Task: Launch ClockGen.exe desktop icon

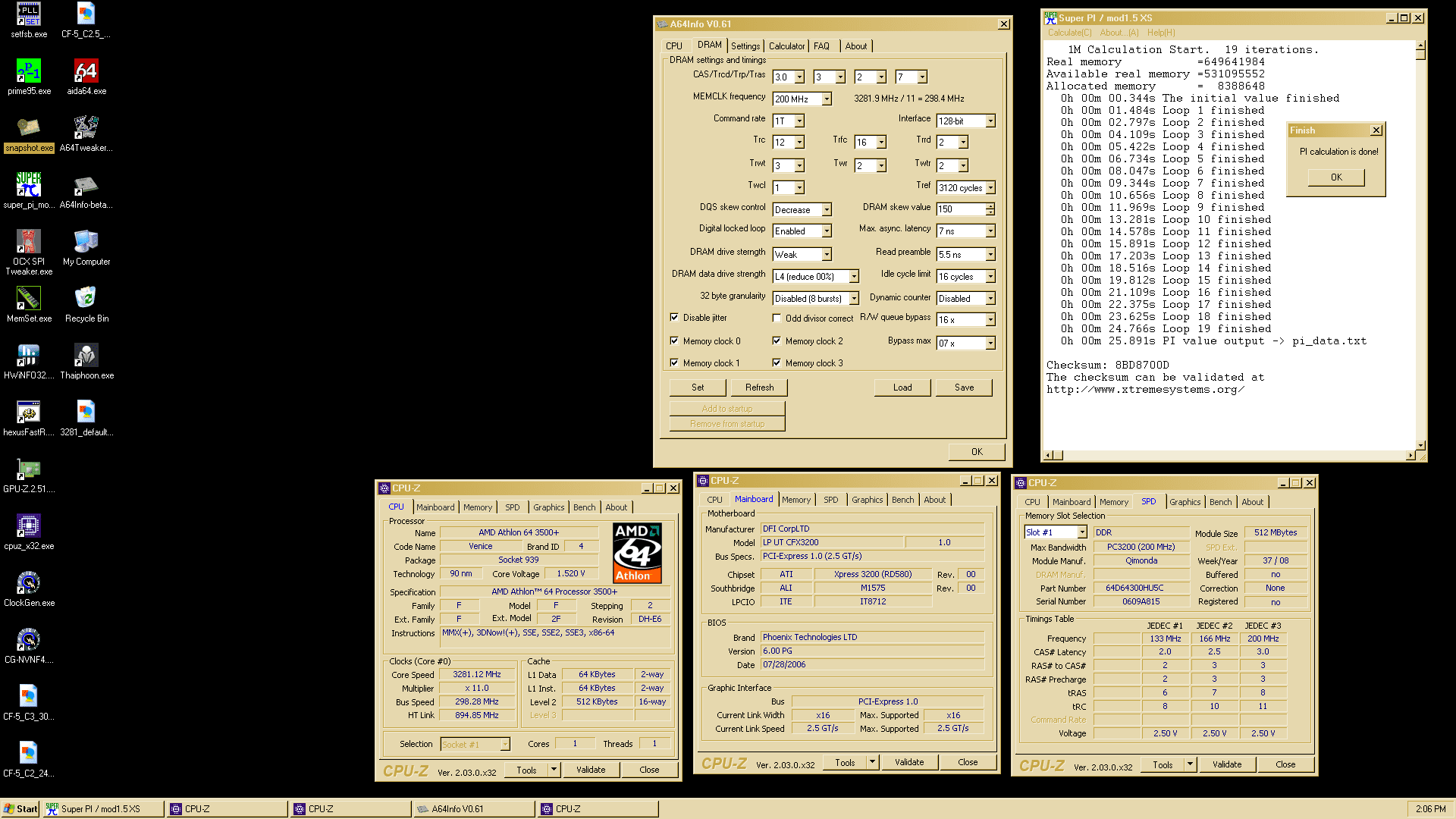Action: pyautogui.click(x=29, y=589)
